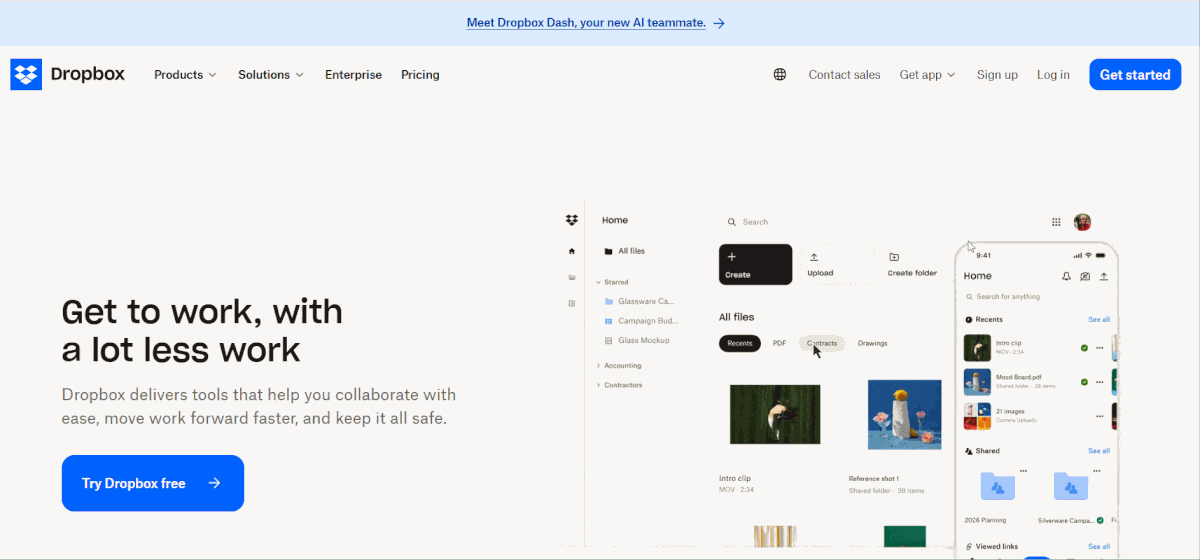Click Contact sales
Screen dimensions: 1200x560
click(845, 75)
